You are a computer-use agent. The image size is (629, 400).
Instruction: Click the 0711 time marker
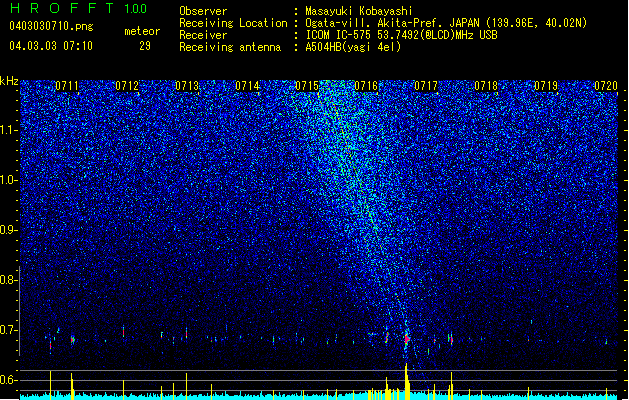click(67, 85)
